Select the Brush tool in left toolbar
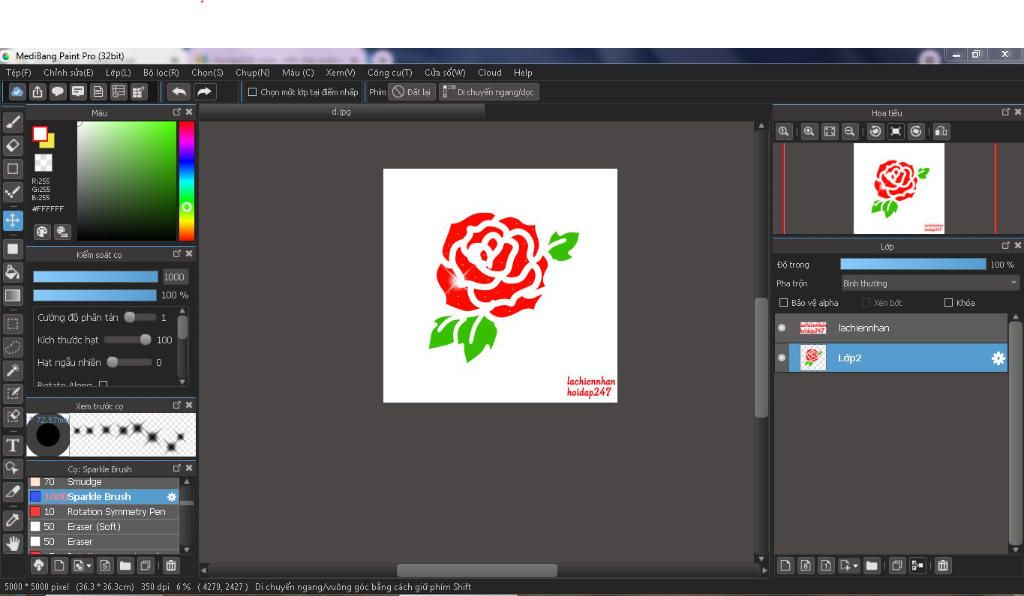This screenshot has width=1024, height=596. pos(12,121)
